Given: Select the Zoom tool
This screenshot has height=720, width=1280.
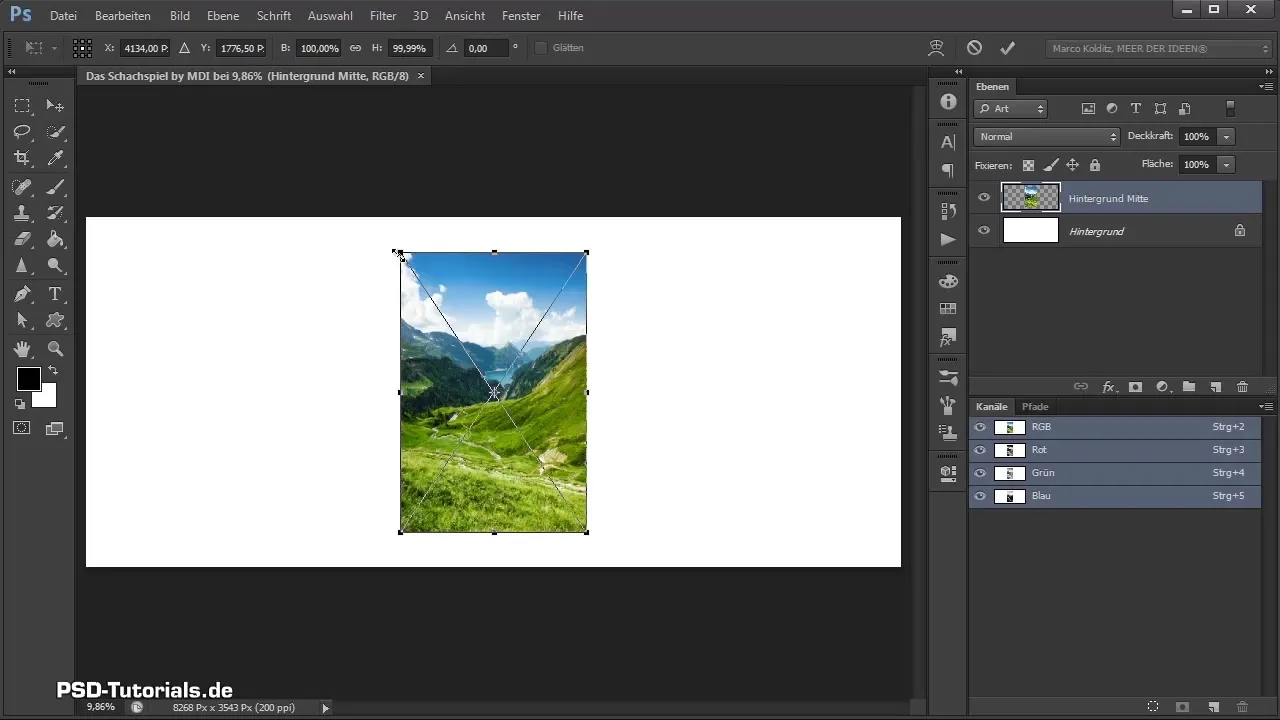Looking at the screenshot, I should pyautogui.click(x=55, y=349).
